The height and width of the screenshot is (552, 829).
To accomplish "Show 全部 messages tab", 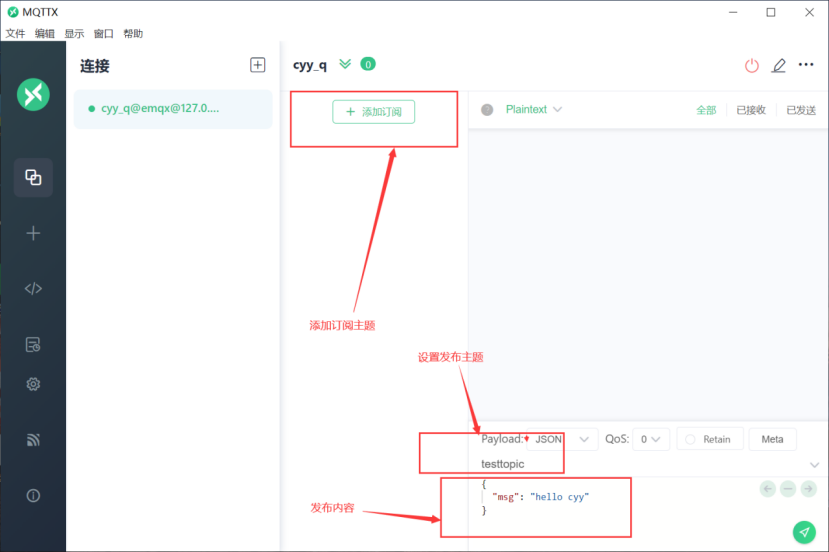I will [706, 110].
